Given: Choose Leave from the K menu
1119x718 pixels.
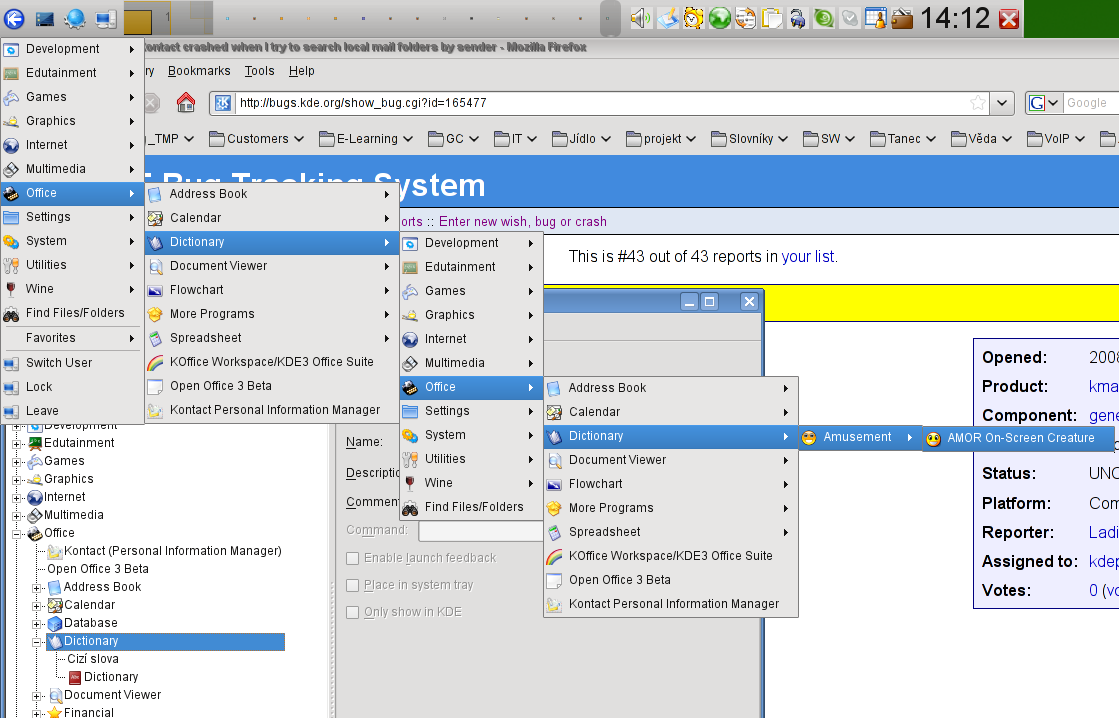Looking at the screenshot, I should [73, 411].
